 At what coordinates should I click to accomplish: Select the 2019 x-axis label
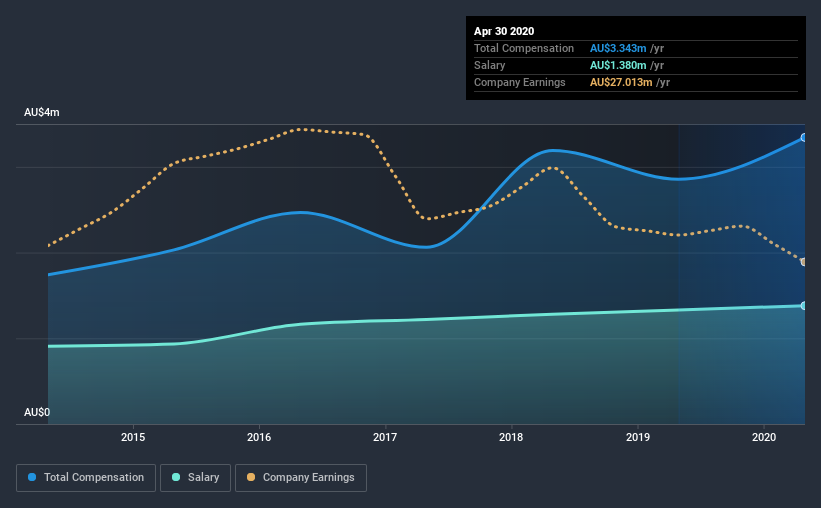(x=638, y=437)
